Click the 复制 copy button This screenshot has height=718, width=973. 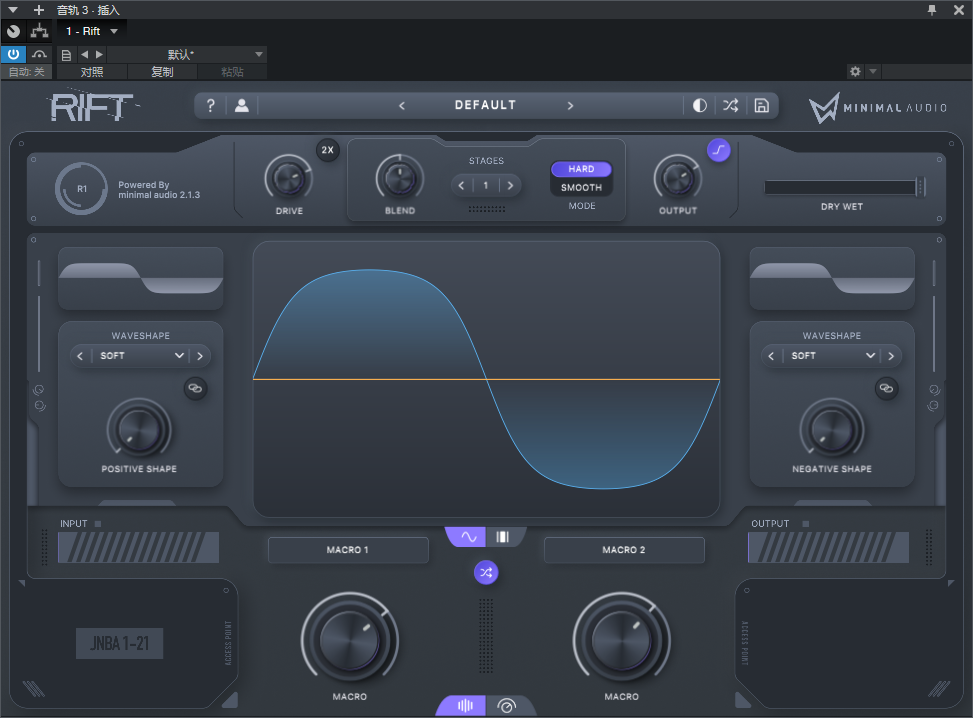(162, 72)
